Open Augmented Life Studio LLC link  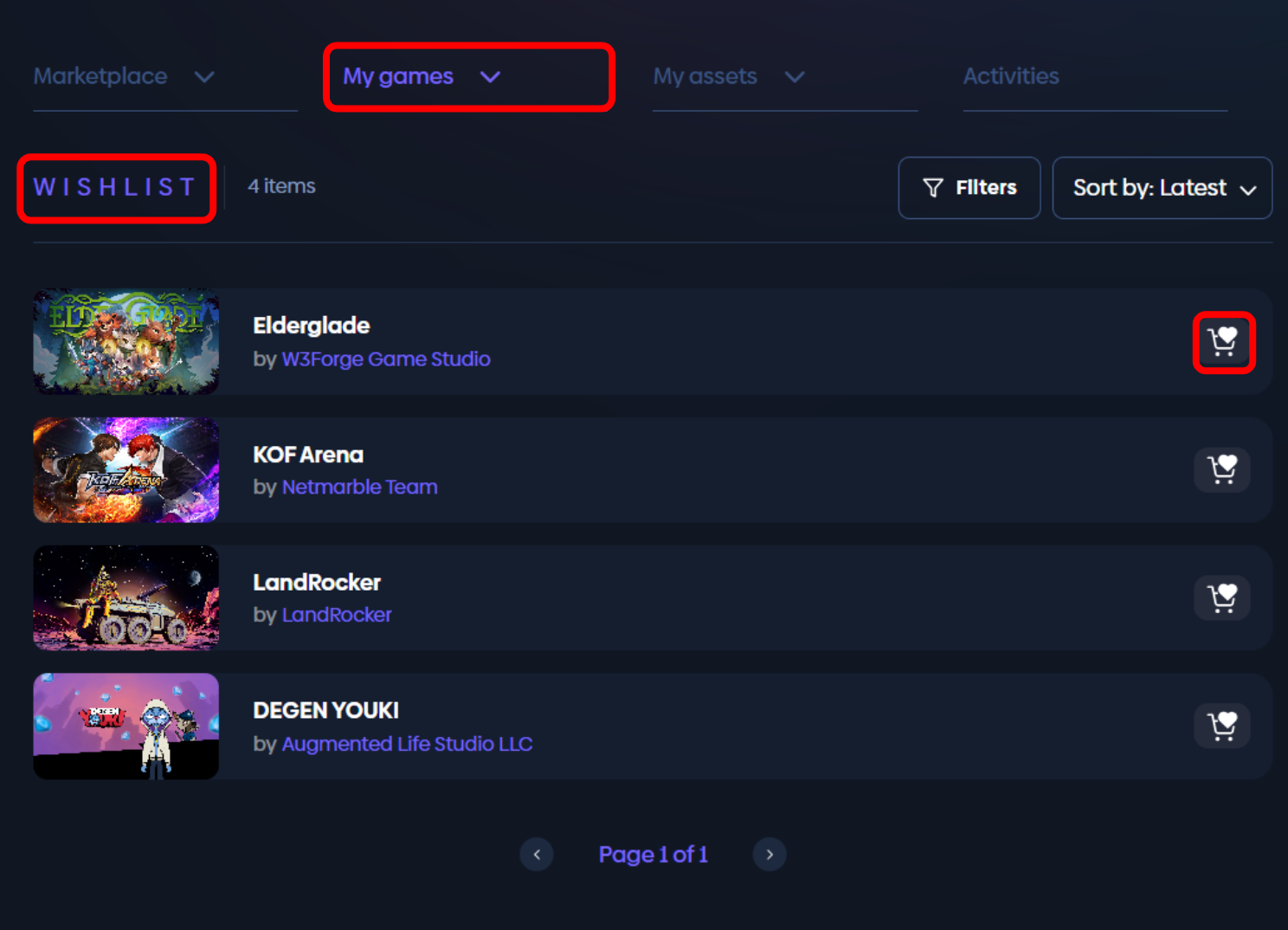[407, 744]
